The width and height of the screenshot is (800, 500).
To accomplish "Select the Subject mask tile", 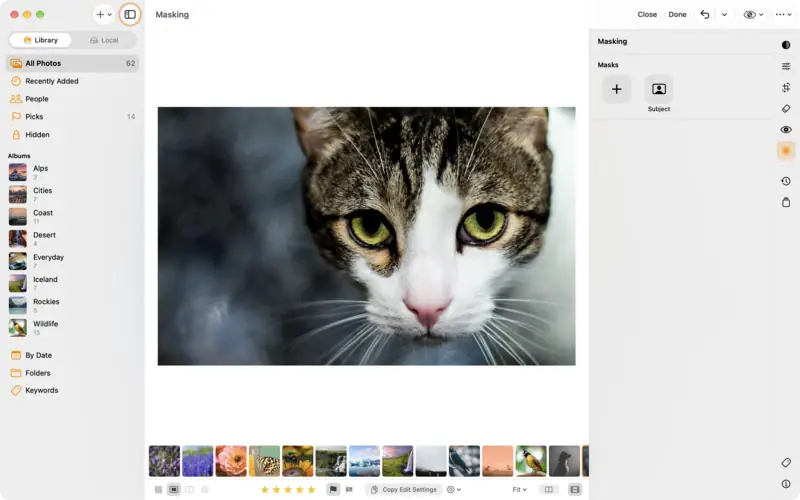I will tap(659, 89).
